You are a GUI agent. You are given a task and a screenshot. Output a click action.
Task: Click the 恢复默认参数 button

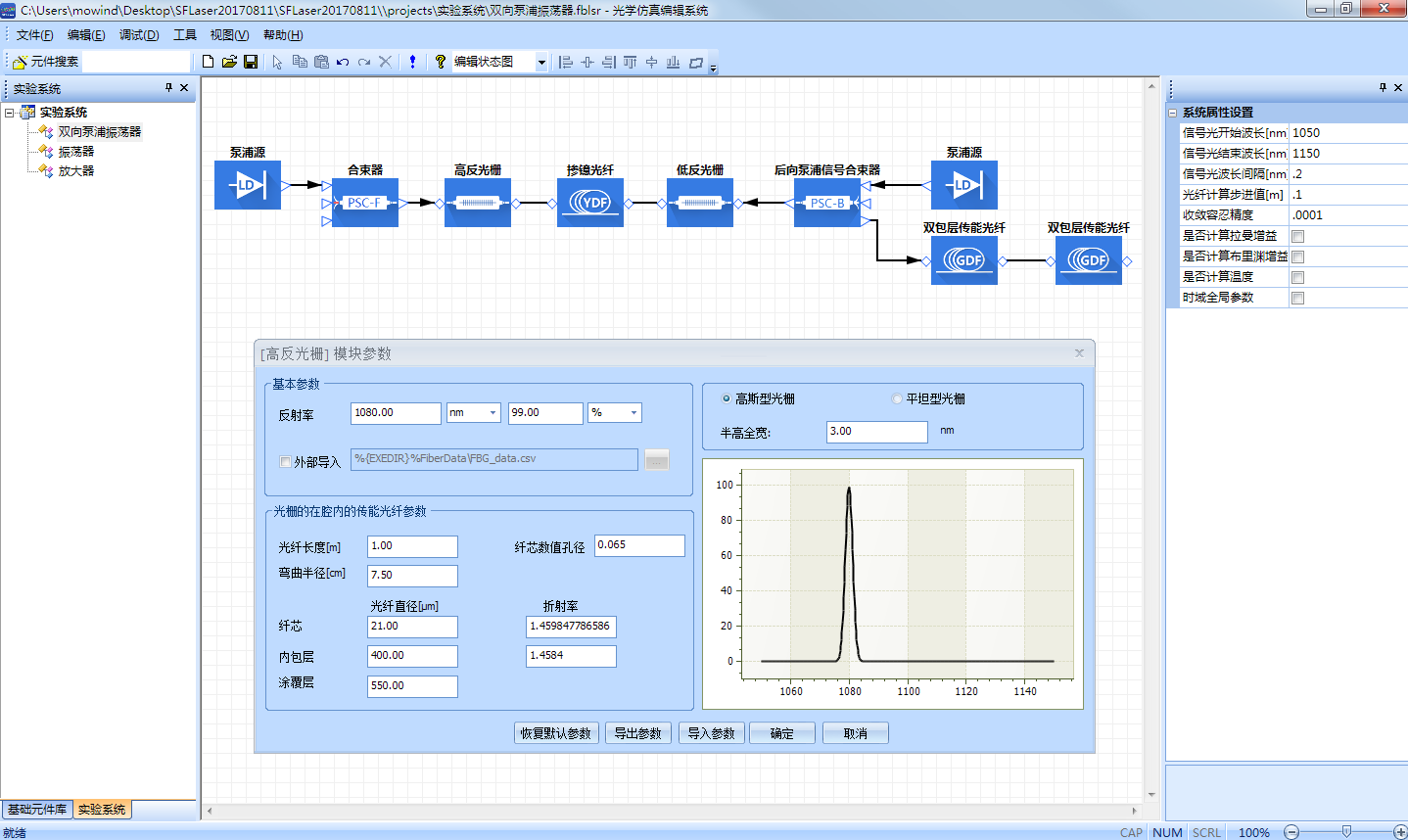[555, 733]
